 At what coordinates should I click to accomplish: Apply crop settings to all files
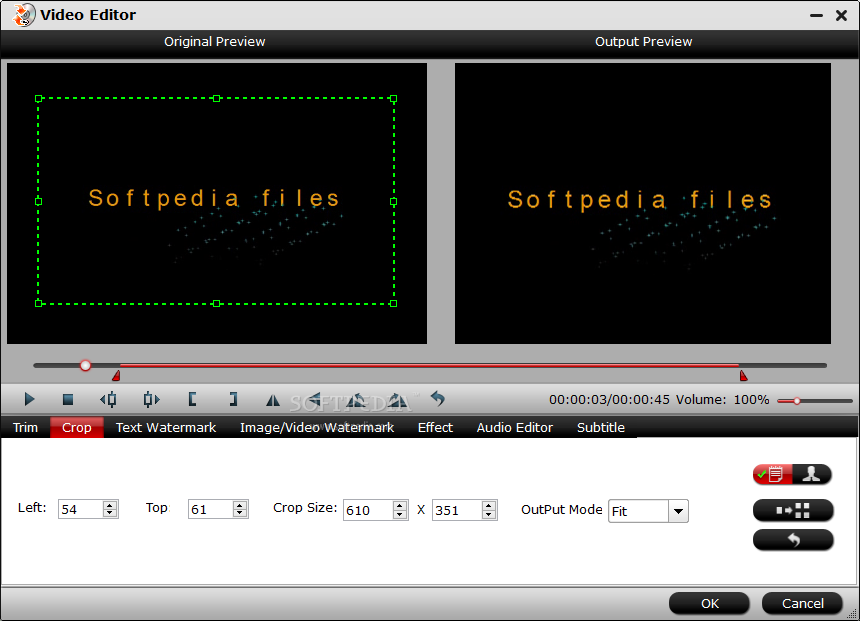793,510
